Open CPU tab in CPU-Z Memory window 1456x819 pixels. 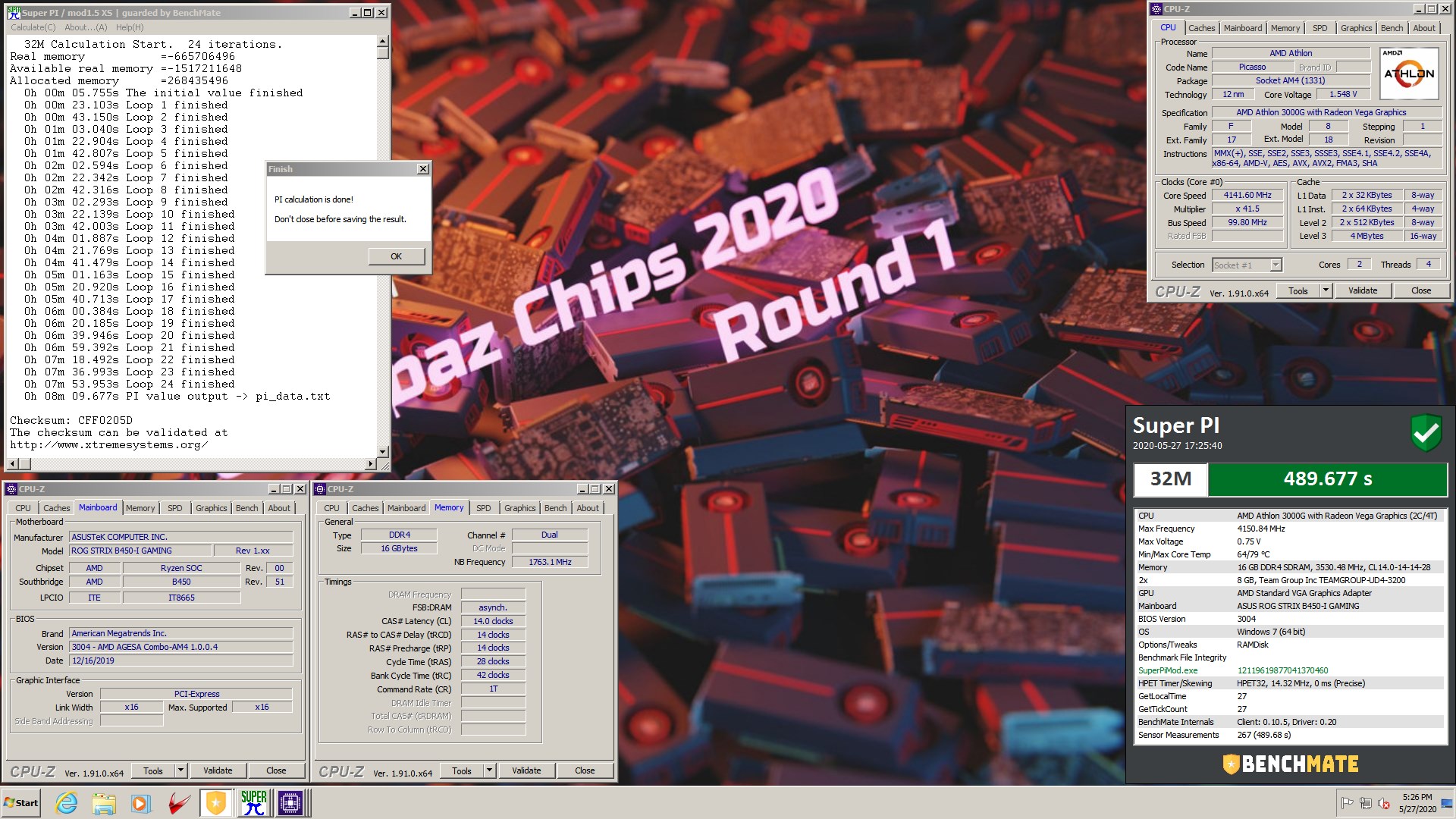[x=331, y=508]
